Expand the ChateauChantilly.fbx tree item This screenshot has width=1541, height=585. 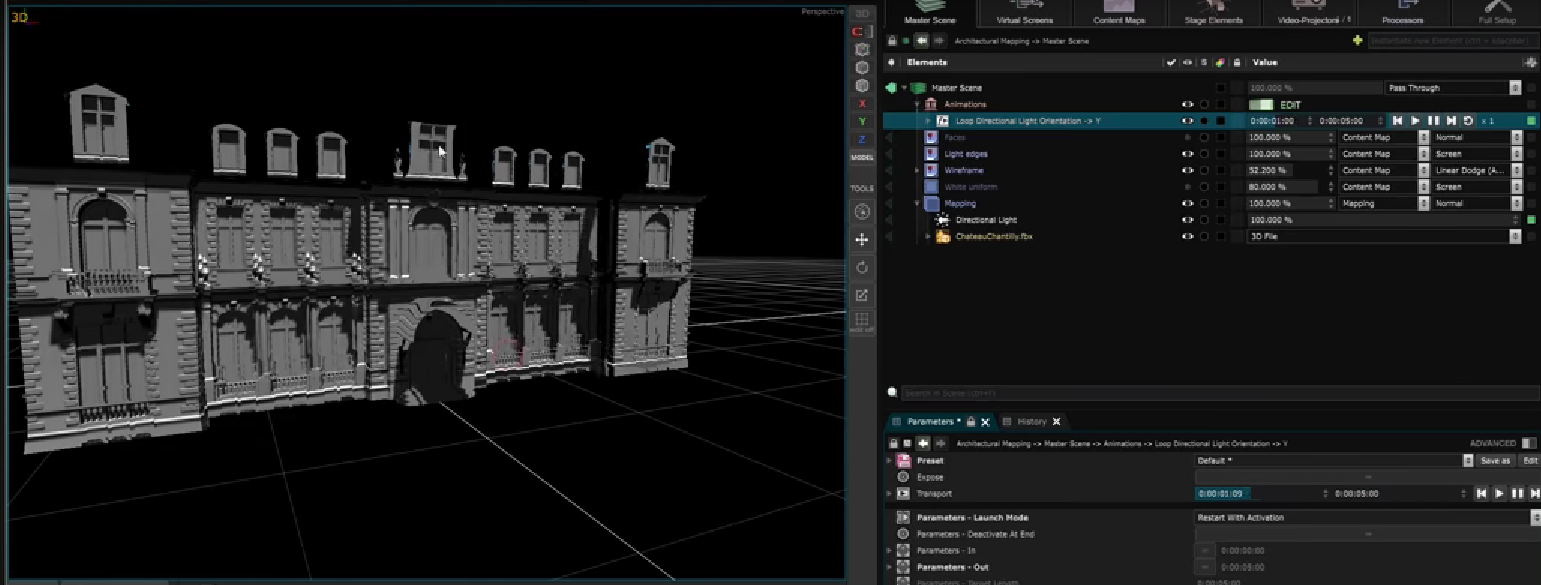[x=926, y=236]
